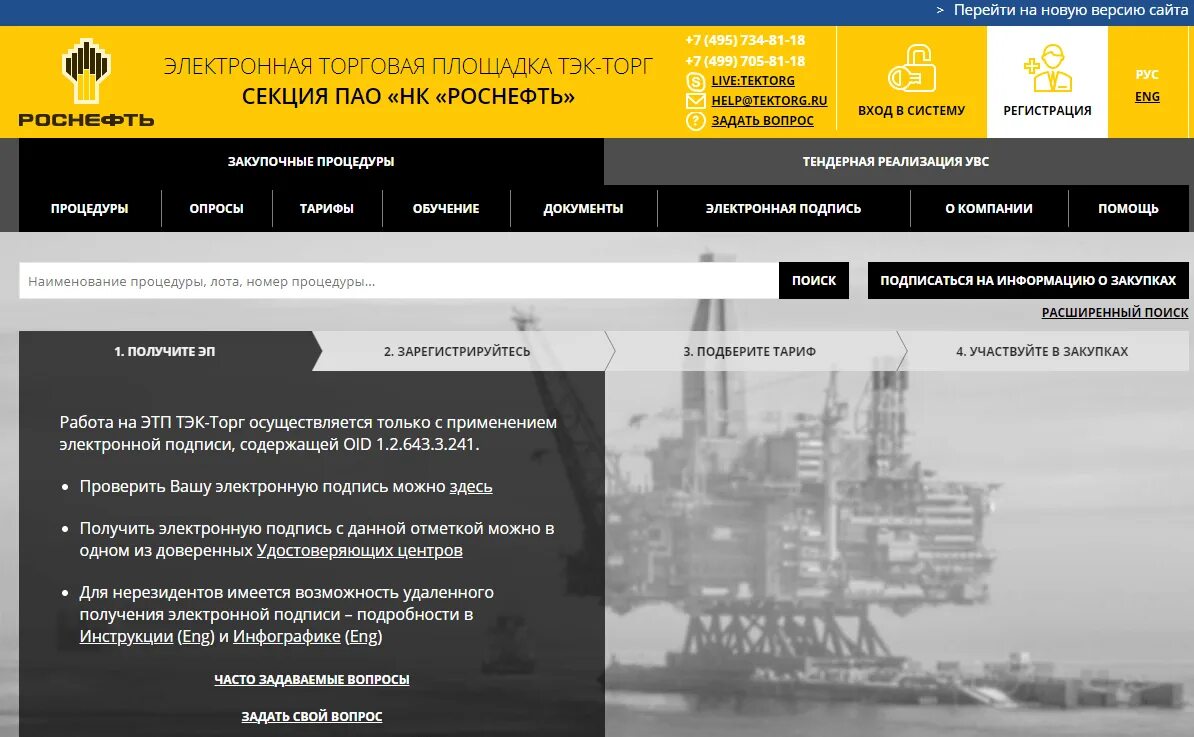Open the LIVE:TEKTORG Skype link
The image size is (1194, 737).
[753, 81]
